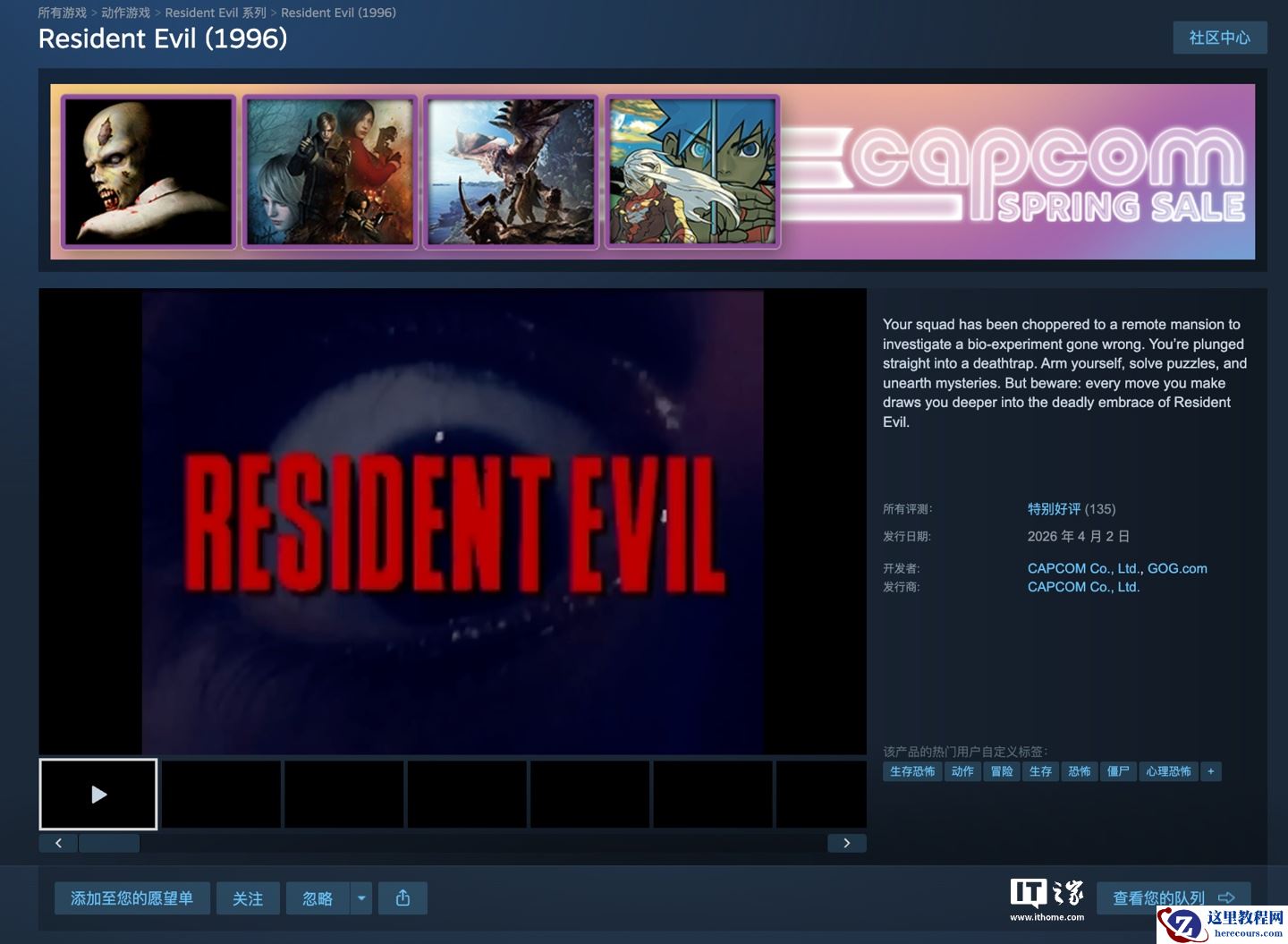Play the trailer video thumbnail
Screen dimensions: 1288x944
click(98, 795)
